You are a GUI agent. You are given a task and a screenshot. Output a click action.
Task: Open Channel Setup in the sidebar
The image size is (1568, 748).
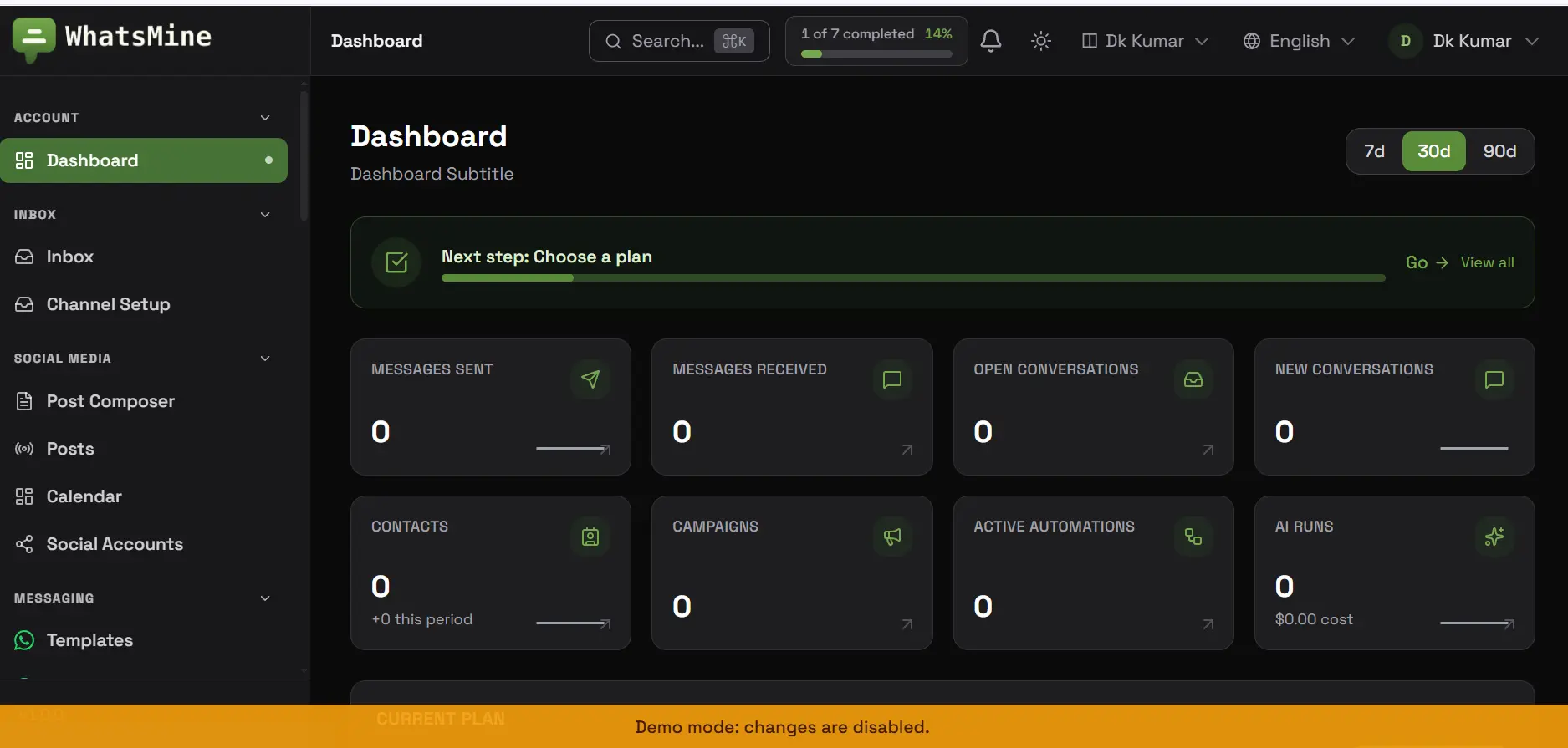click(144, 304)
